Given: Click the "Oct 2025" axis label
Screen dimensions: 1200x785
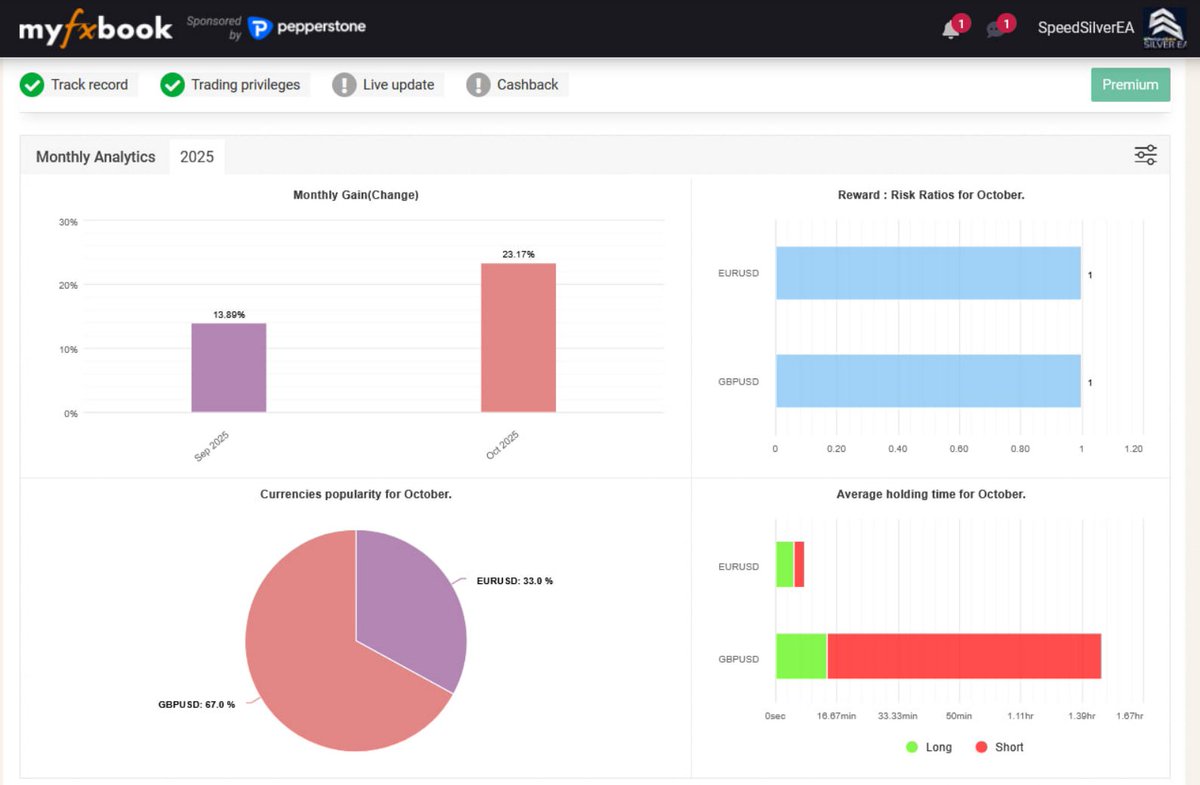Looking at the screenshot, I should [x=502, y=445].
